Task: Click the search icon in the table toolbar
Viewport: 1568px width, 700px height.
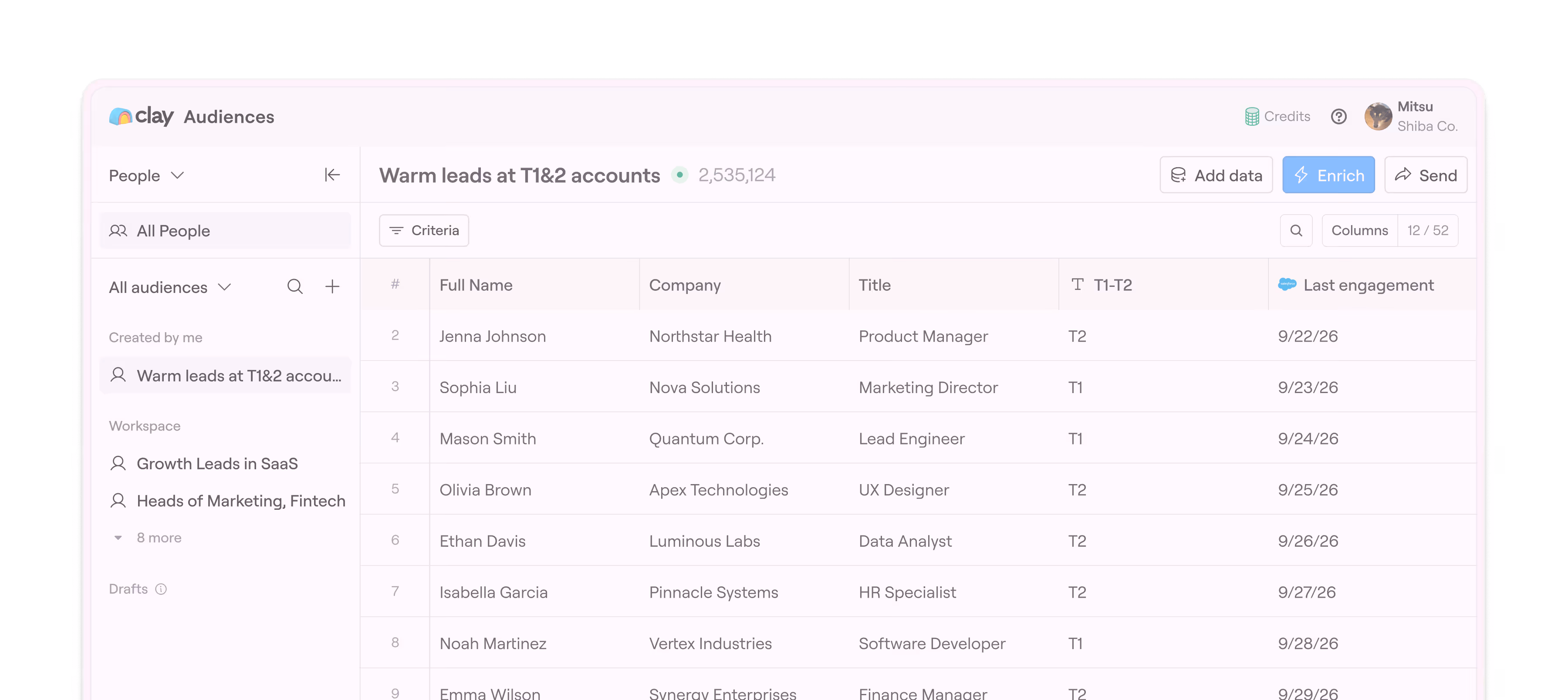Action: pyautogui.click(x=1296, y=230)
